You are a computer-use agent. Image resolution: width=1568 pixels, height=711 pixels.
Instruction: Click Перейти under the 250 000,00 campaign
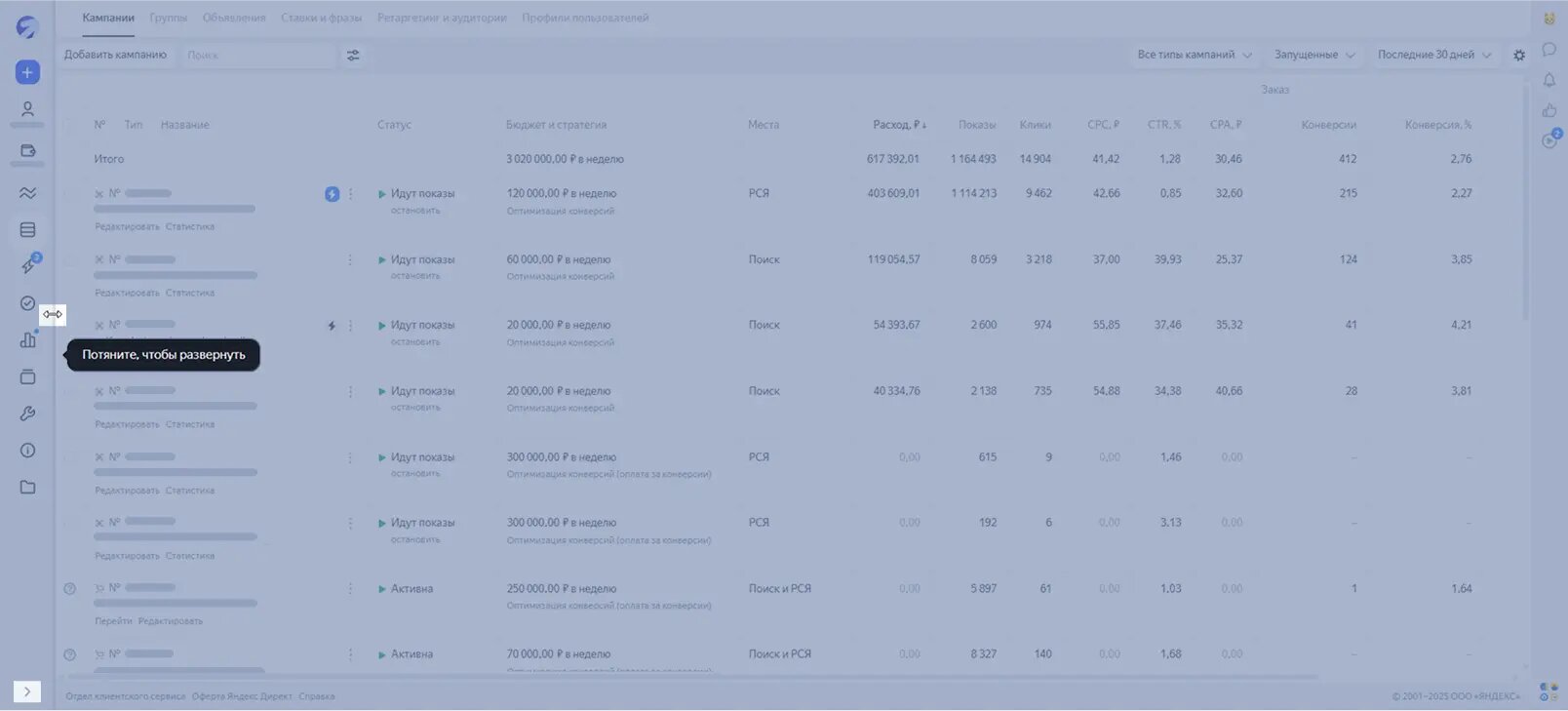click(x=113, y=621)
